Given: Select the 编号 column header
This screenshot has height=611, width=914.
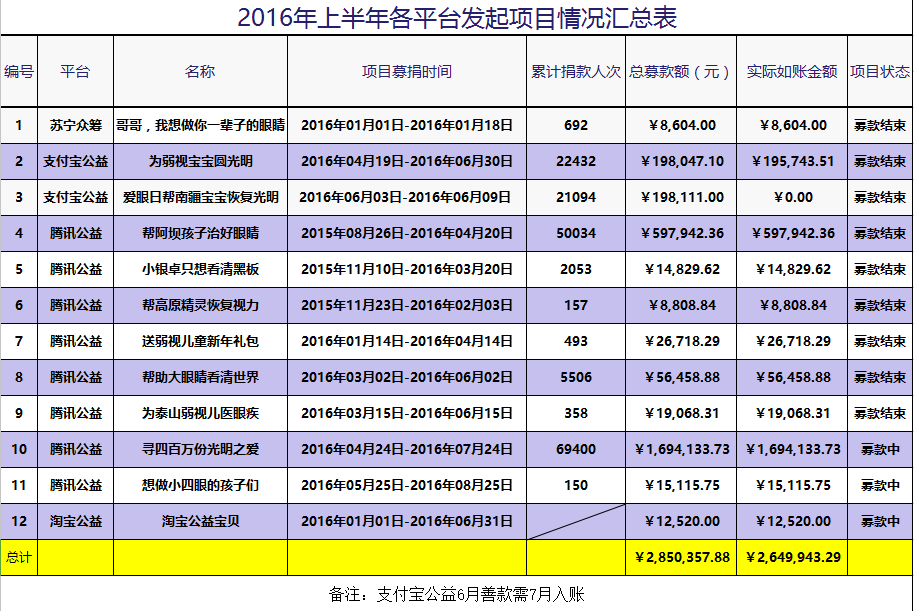Looking at the screenshot, I should 19,72.
